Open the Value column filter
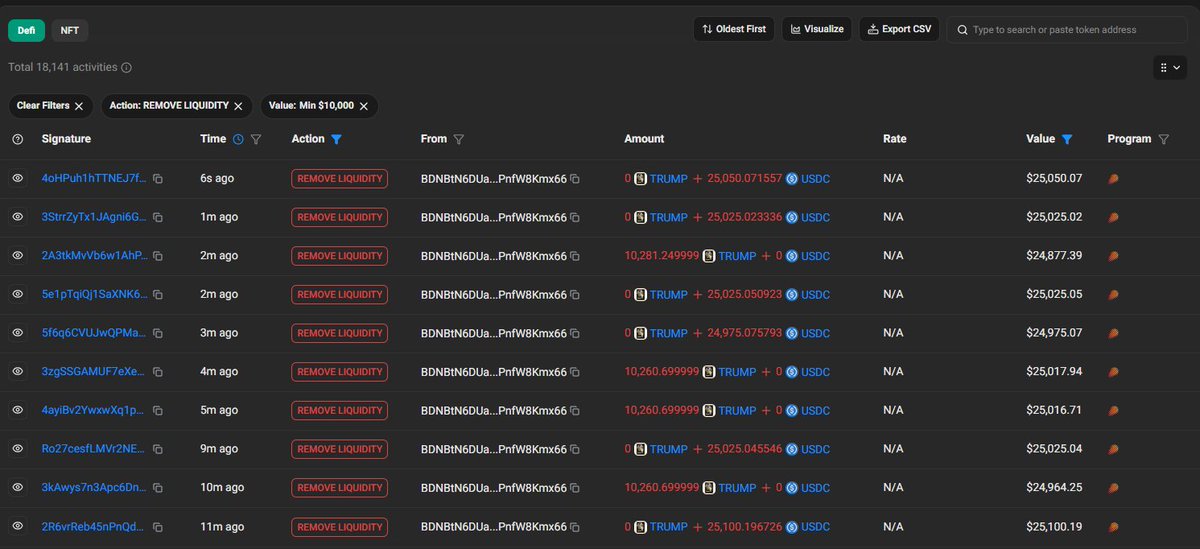 [1067, 140]
